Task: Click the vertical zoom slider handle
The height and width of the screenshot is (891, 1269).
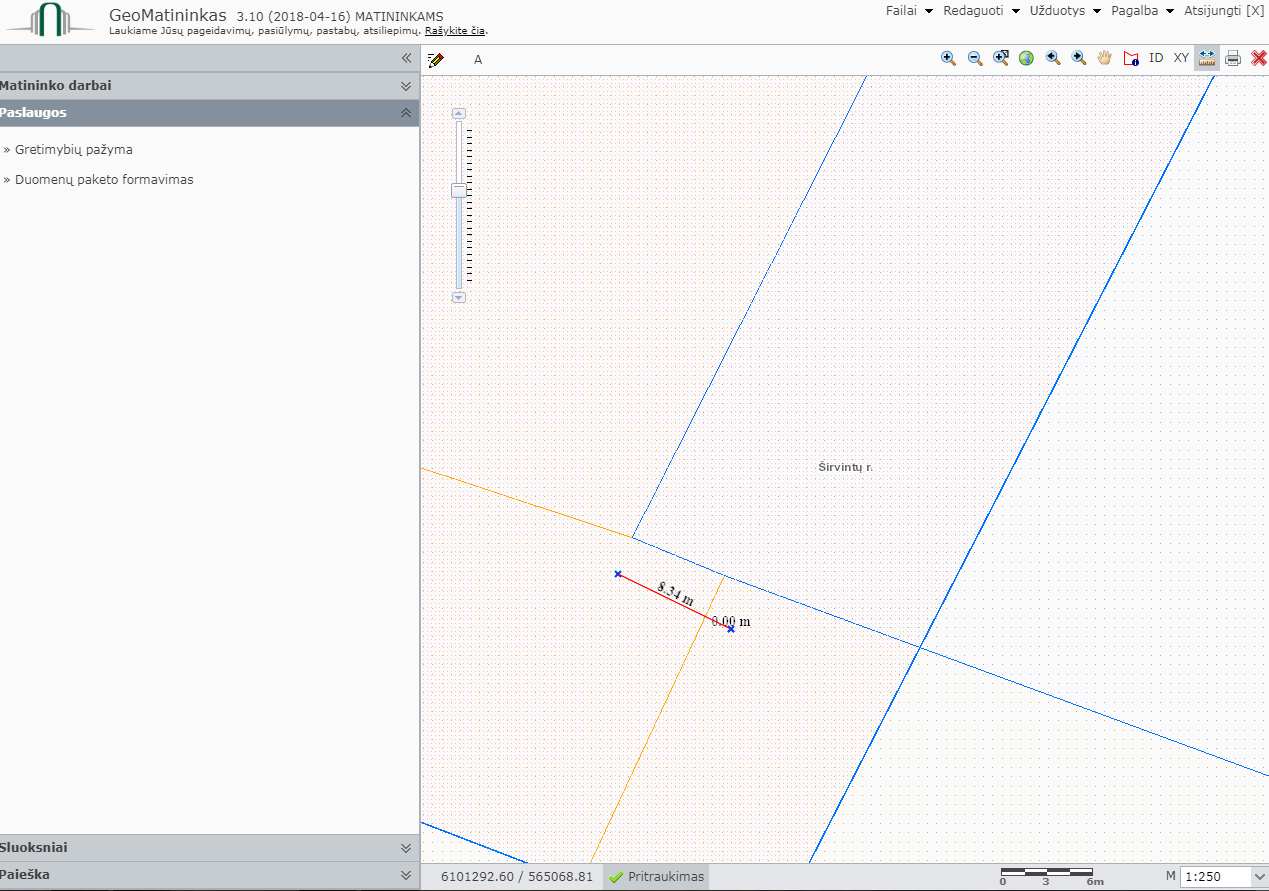Action: coord(459,190)
